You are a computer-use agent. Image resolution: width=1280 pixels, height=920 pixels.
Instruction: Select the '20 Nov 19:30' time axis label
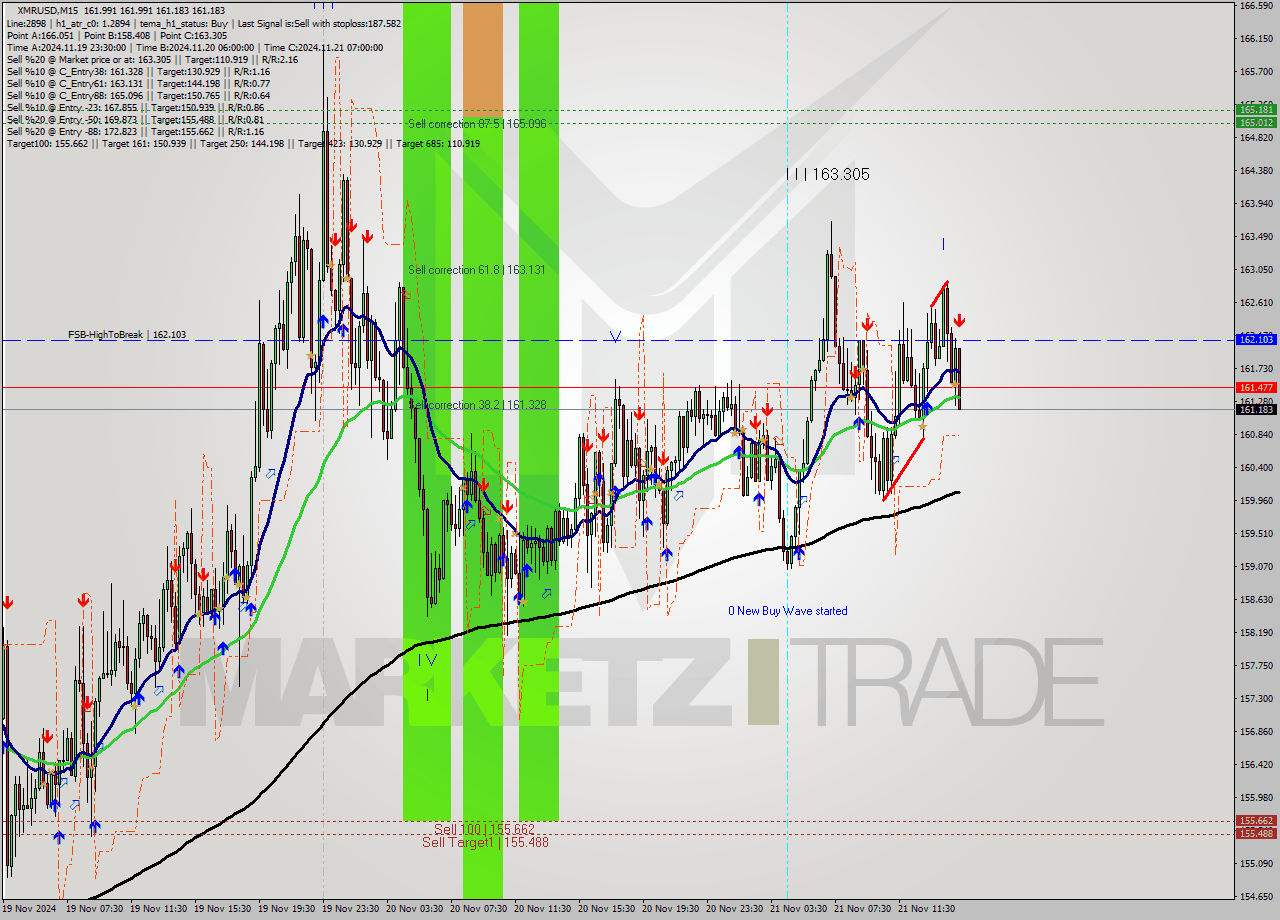[670, 910]
